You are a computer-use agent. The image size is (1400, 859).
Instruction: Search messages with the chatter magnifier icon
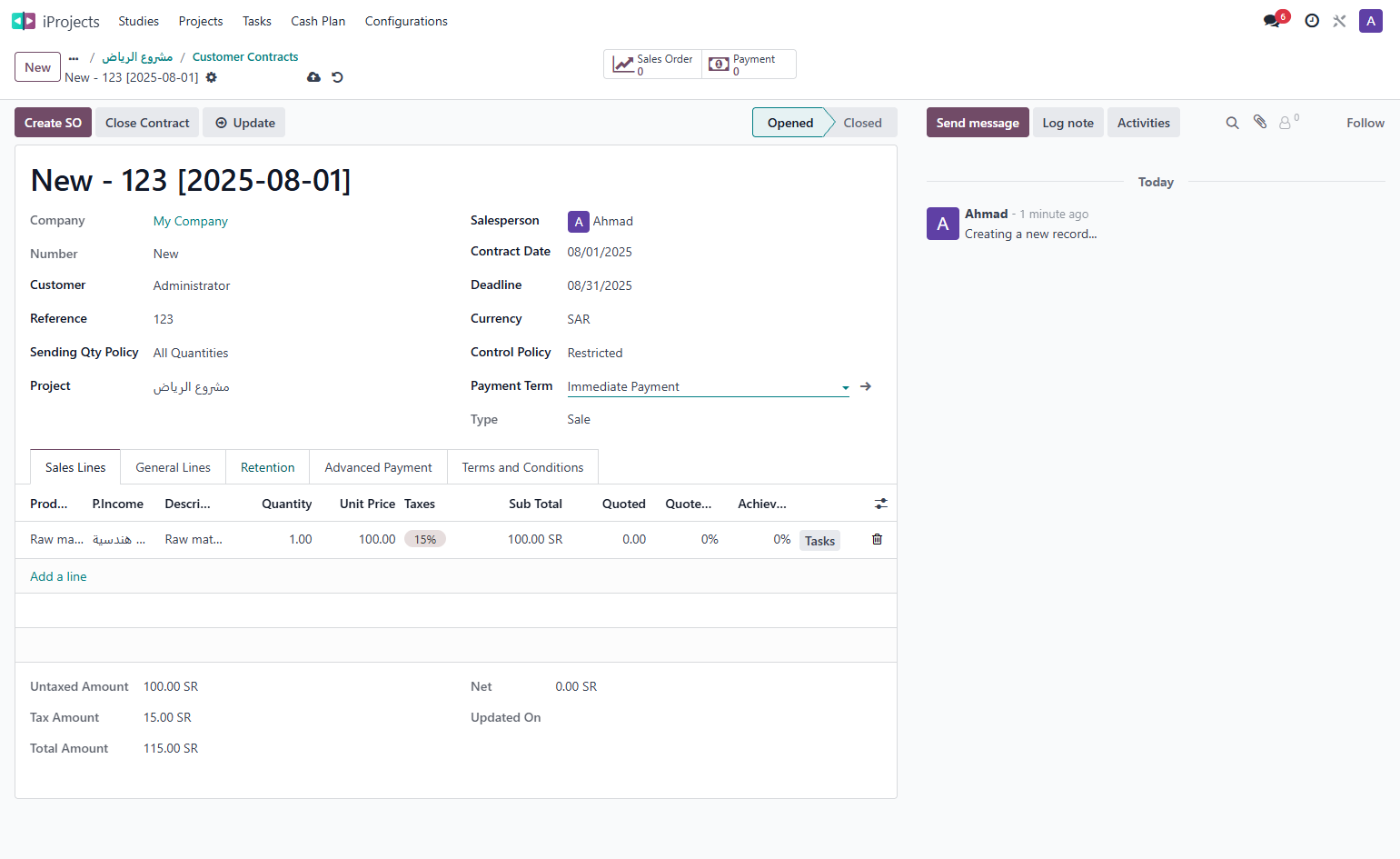click(1233, 123)
